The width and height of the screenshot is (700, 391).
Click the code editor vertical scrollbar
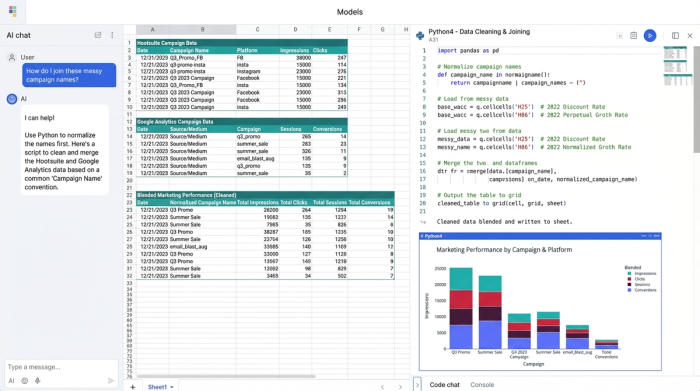696,99
